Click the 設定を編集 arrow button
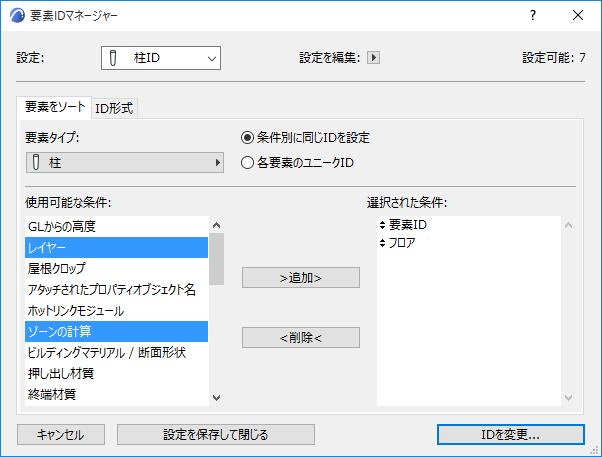The height and width of the screenshot is (457, 602). [374, 58]
